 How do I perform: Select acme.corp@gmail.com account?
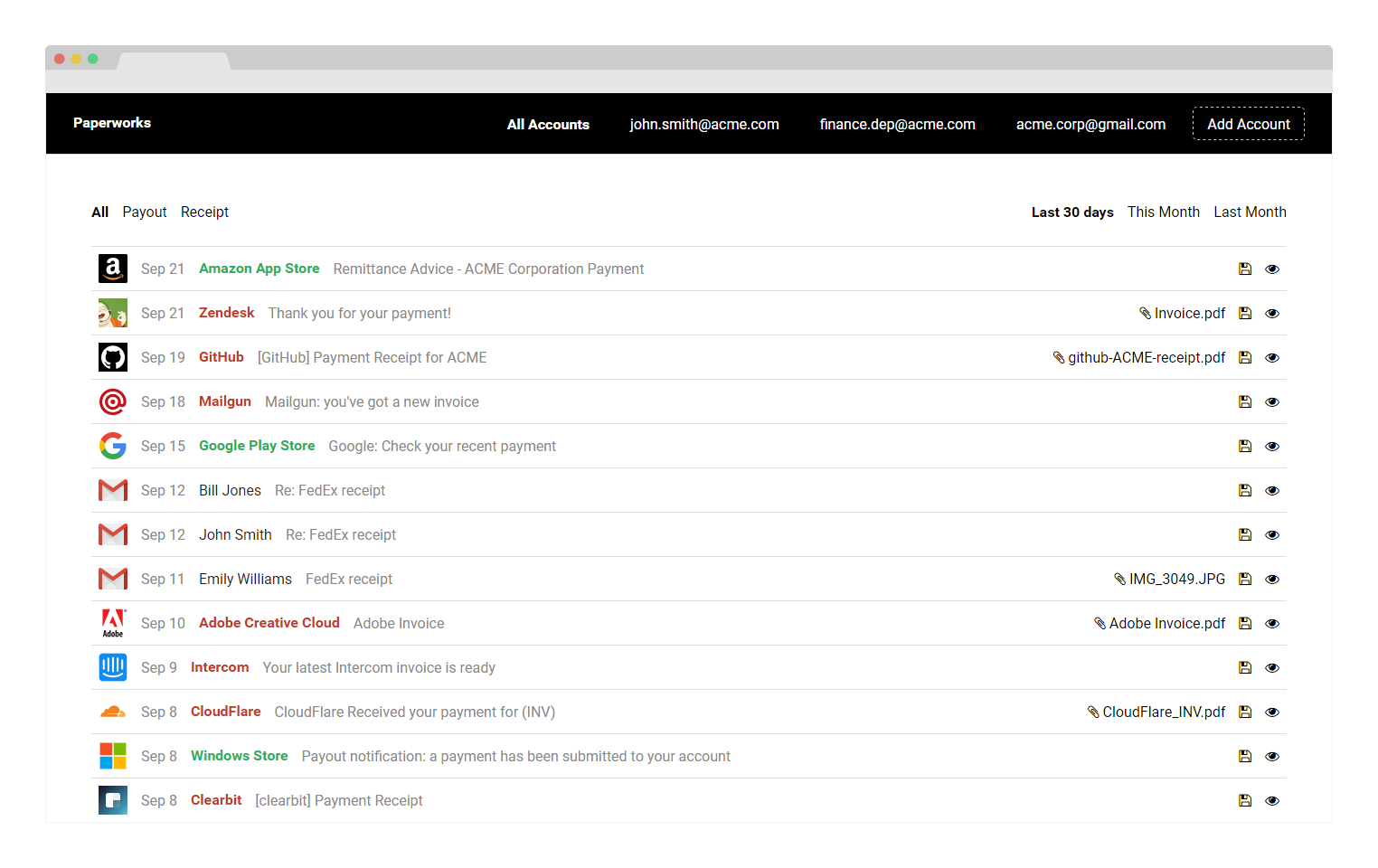pos(1090,124)
